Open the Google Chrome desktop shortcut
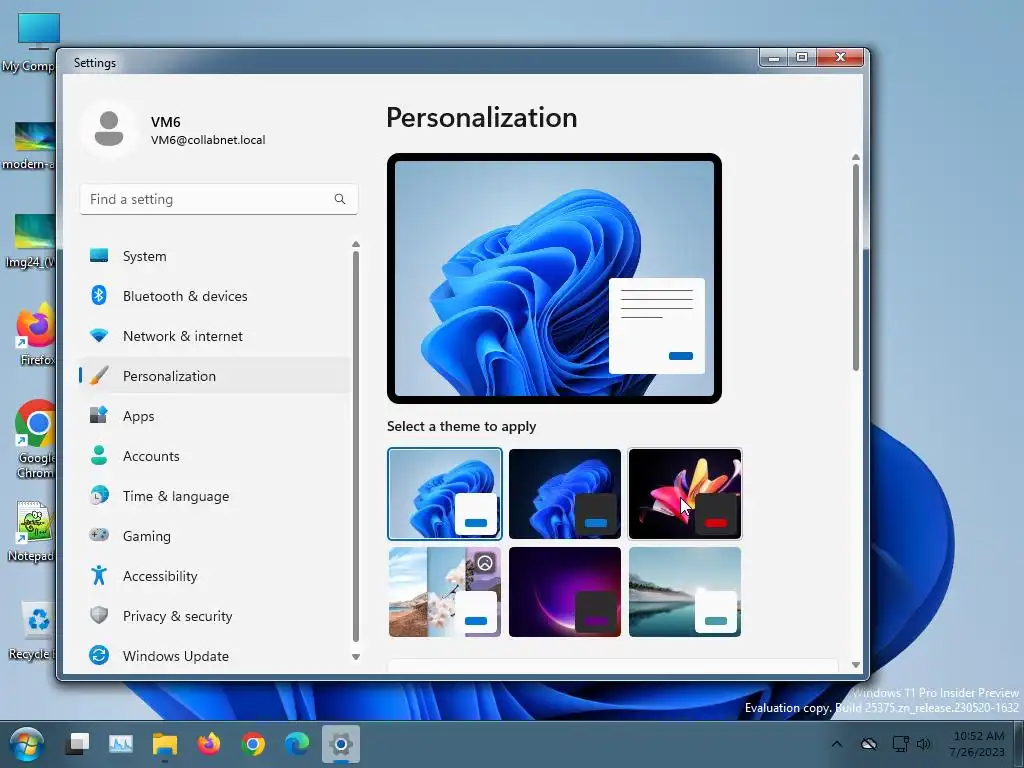This screenshot has width=1024, height=768. 35,439
